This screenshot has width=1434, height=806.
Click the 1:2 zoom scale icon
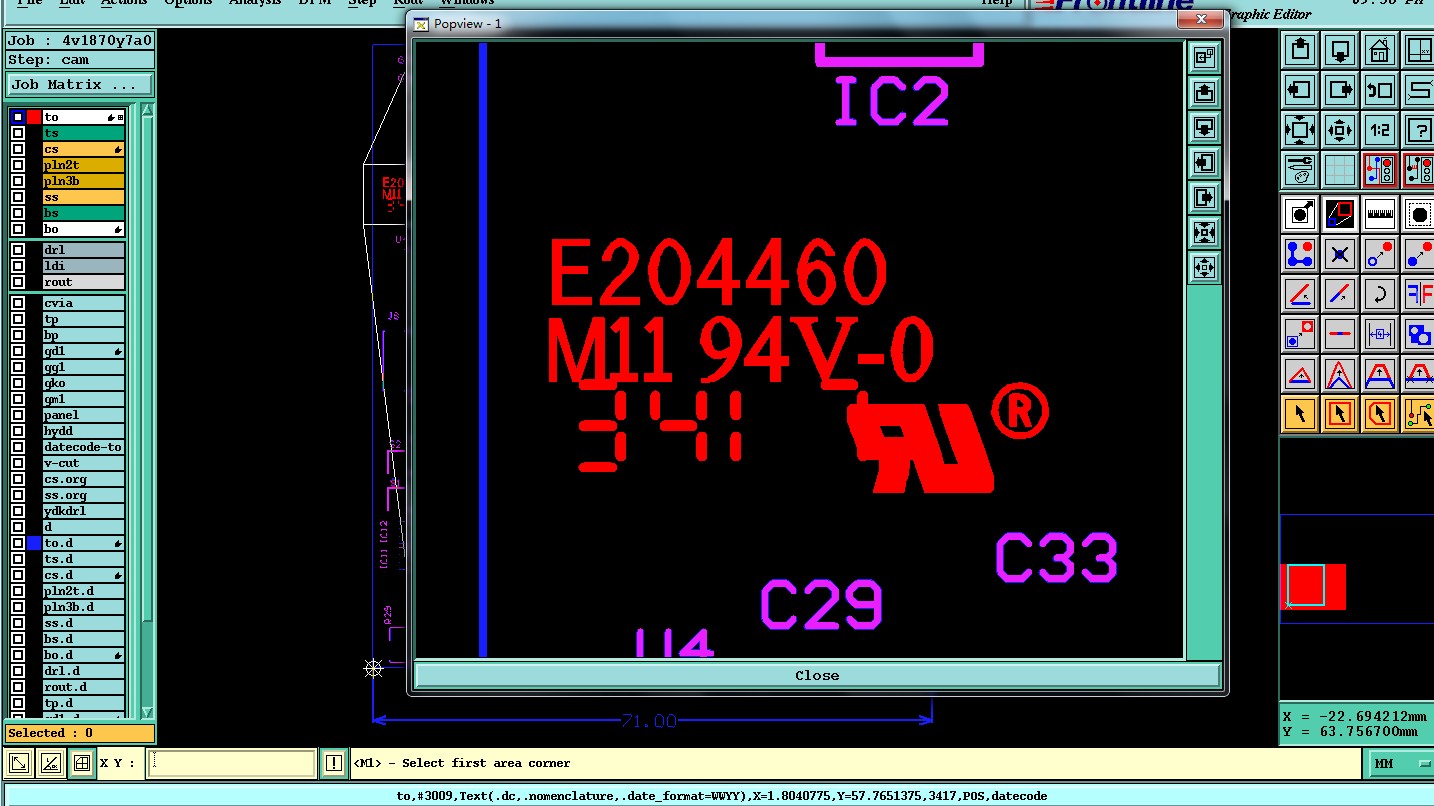(1379, 129)
